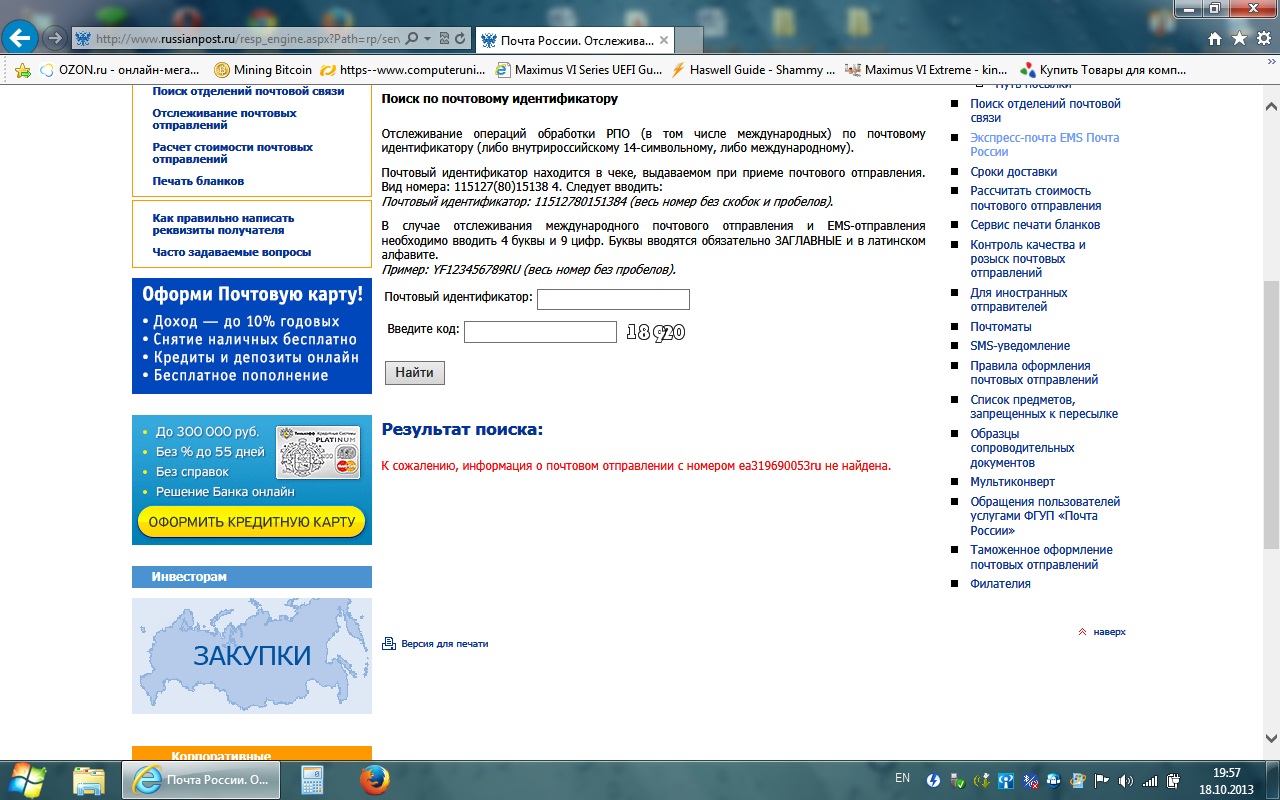Open Версия для печати link
Screen dimensions: 1280x800
(x=445, y=644)
